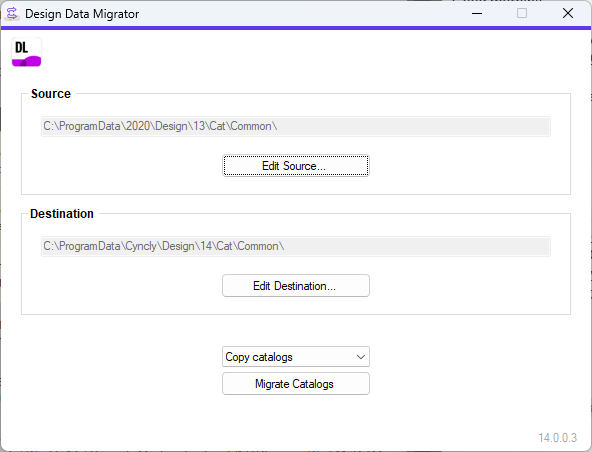Minimize the Design Data Migrator window

(x=477, y=14)
